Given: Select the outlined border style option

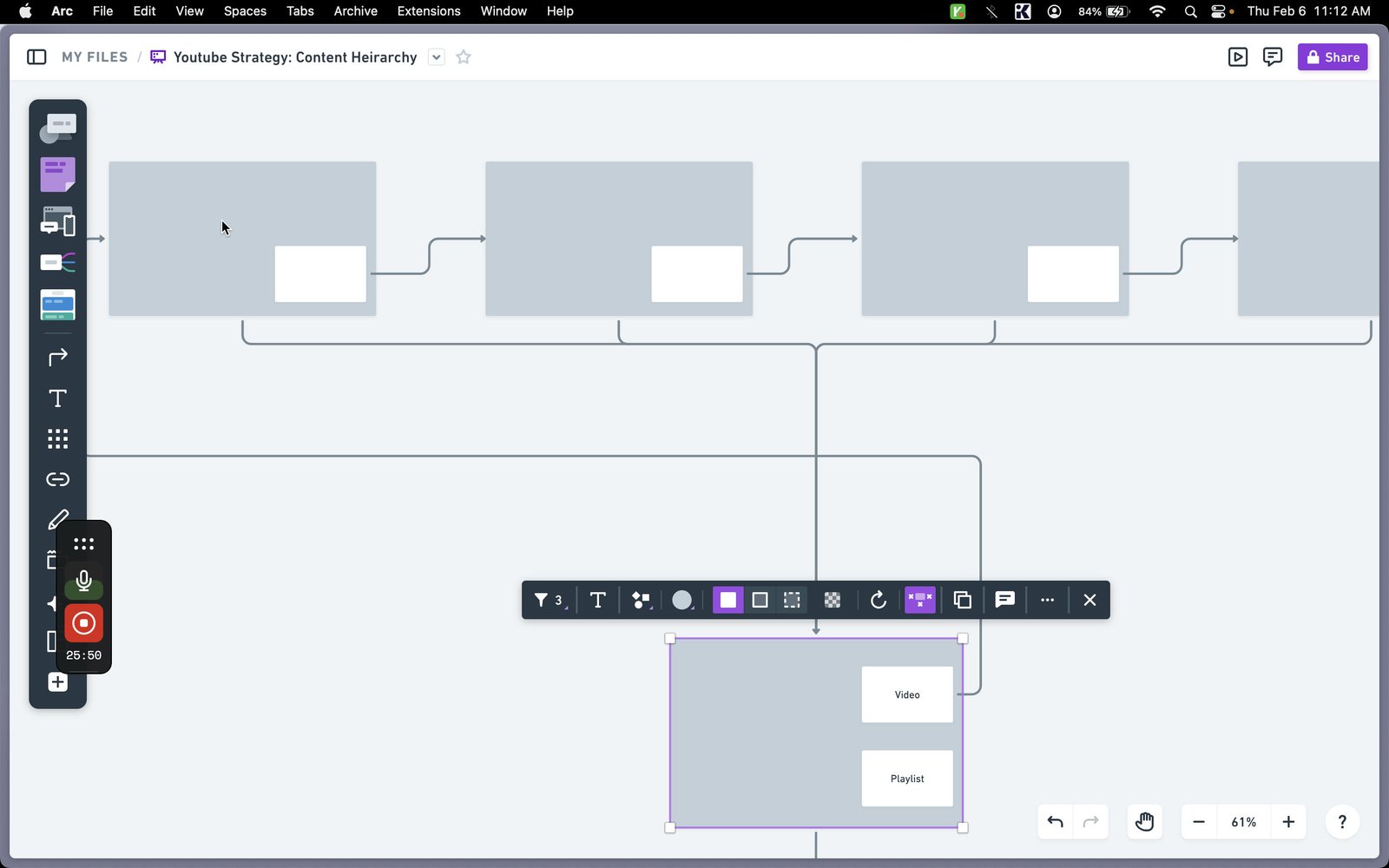Looking at the screenshot, I should 760,600.
